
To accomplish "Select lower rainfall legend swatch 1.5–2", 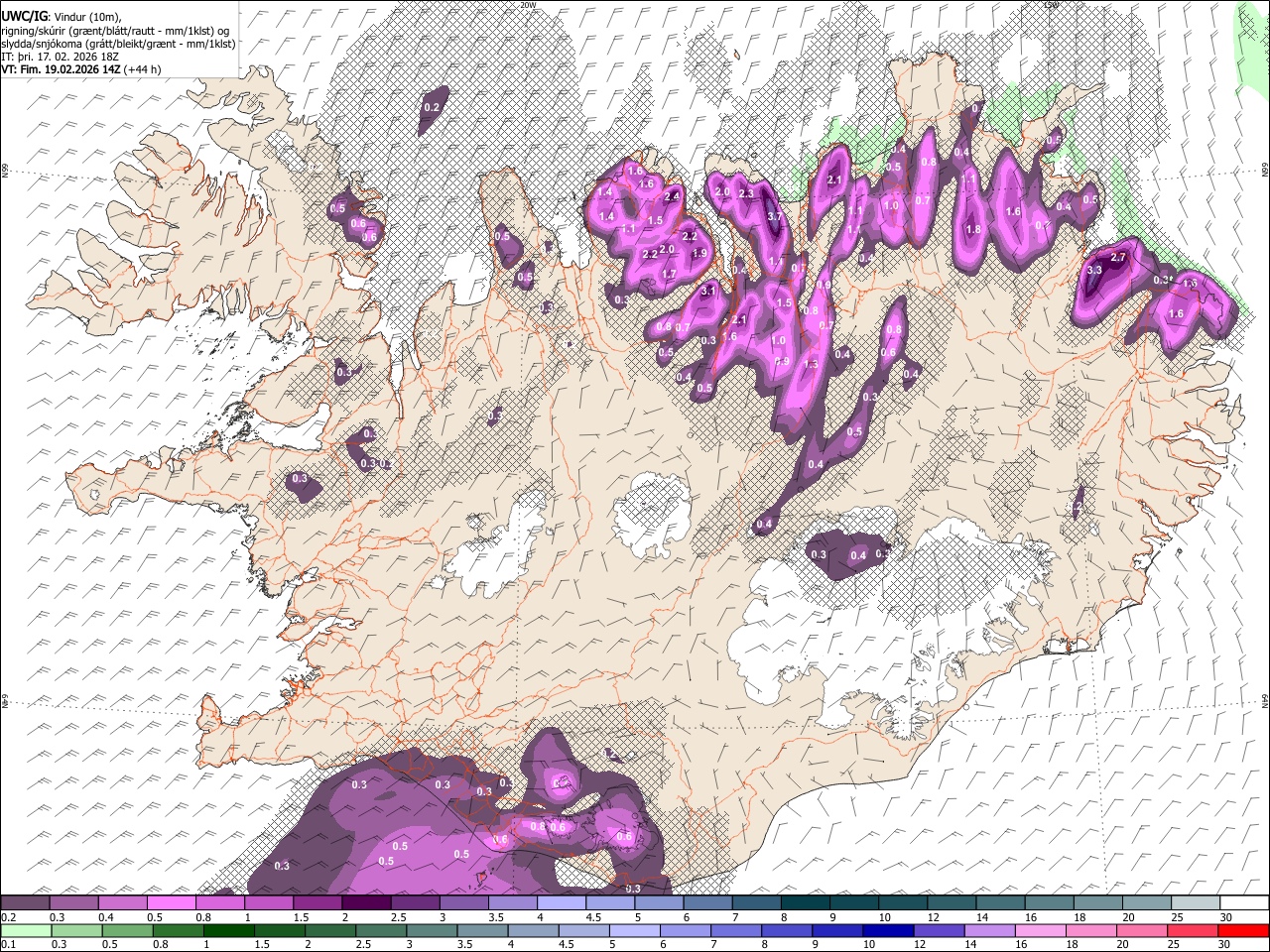I will (280, 930).
